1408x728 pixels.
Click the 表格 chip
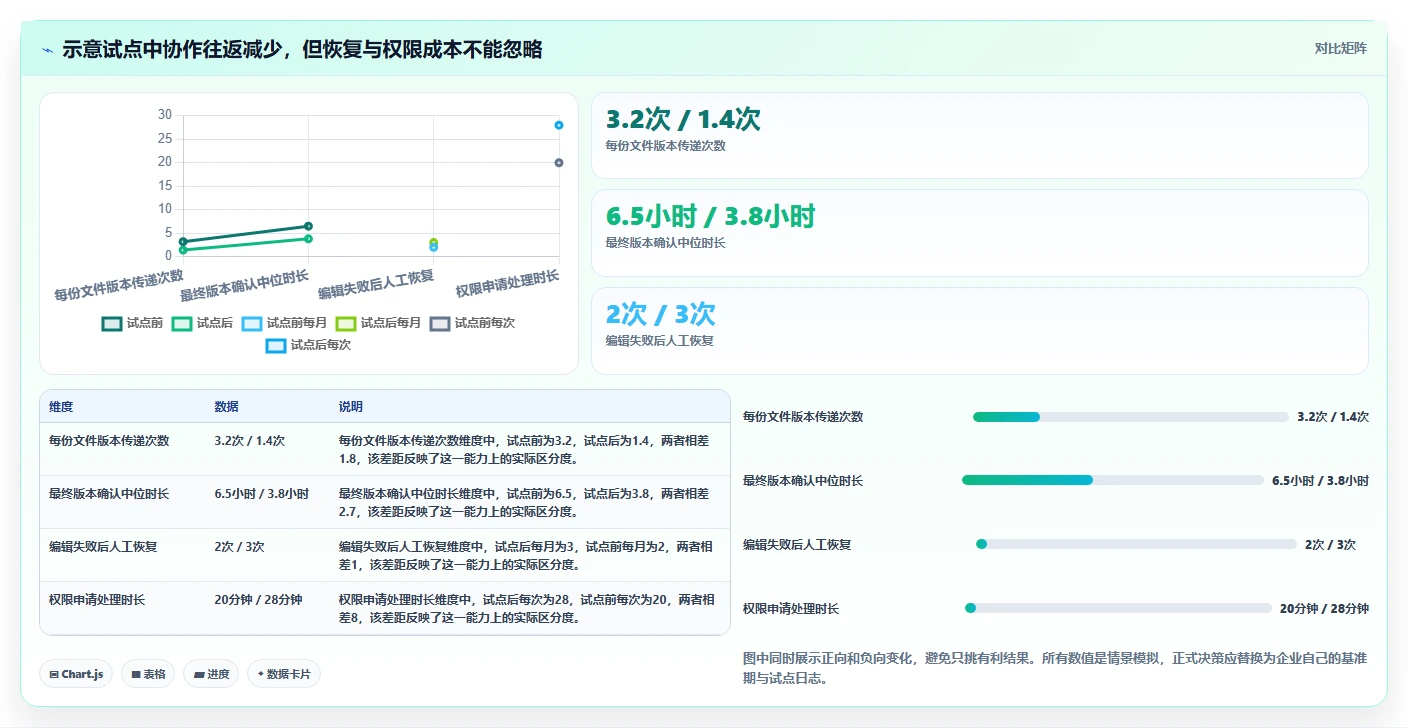pos(148,674)
